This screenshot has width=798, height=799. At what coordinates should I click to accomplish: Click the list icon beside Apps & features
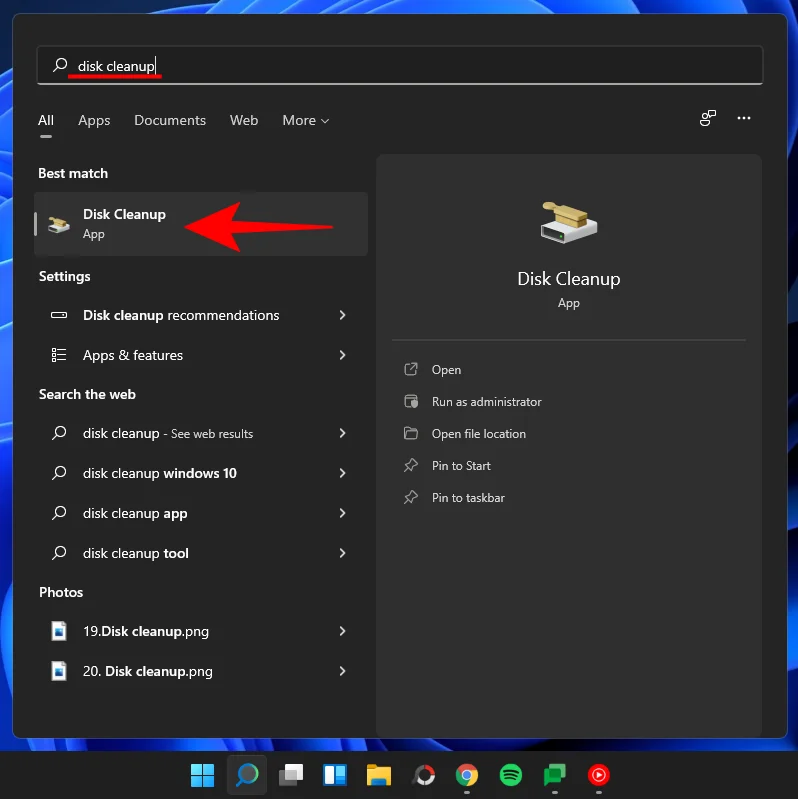coord(59,355)
